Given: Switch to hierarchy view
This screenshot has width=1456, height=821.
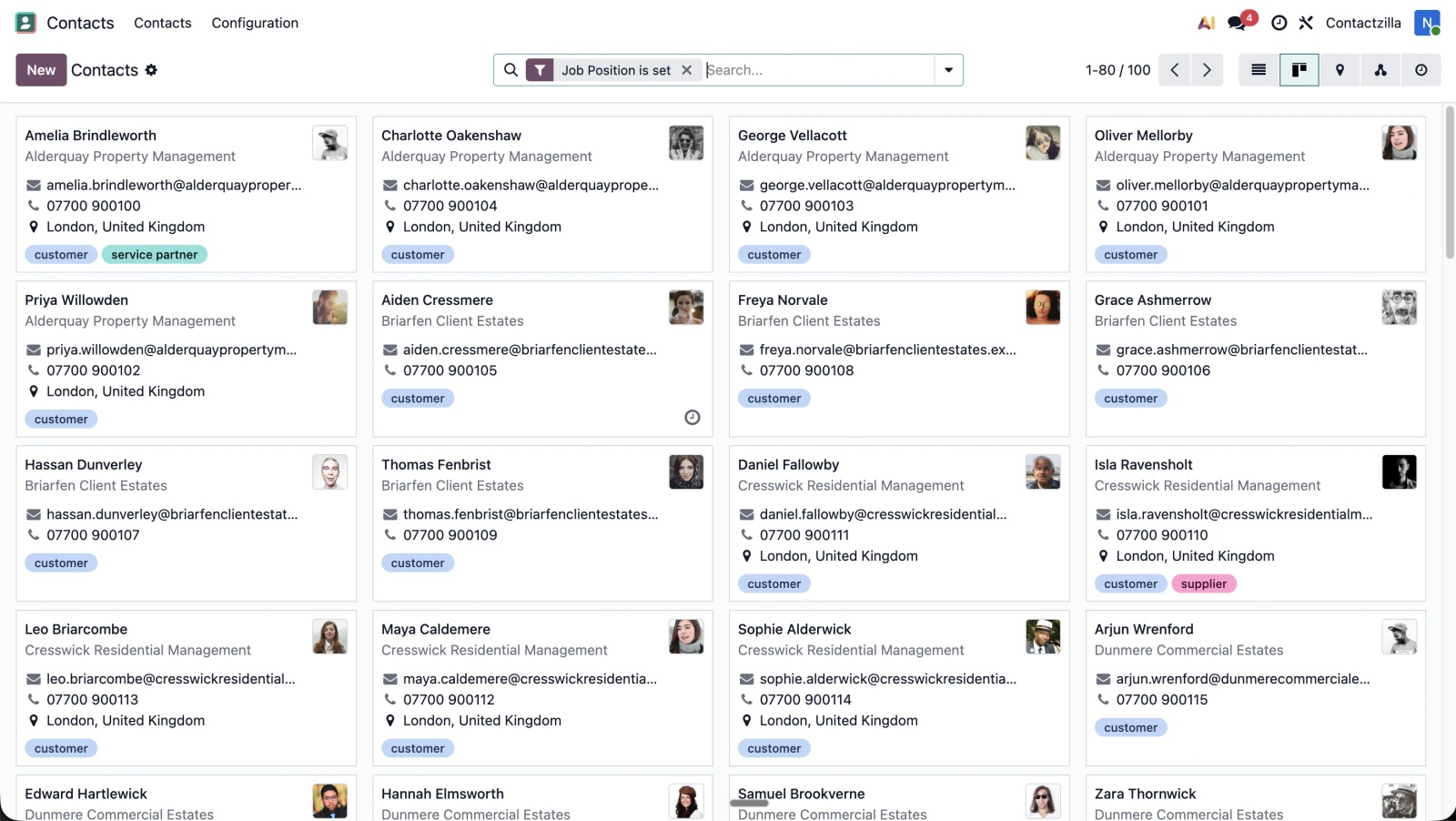Looking at the screenshot, I should pyautogui.click(x=1380, y=70).
